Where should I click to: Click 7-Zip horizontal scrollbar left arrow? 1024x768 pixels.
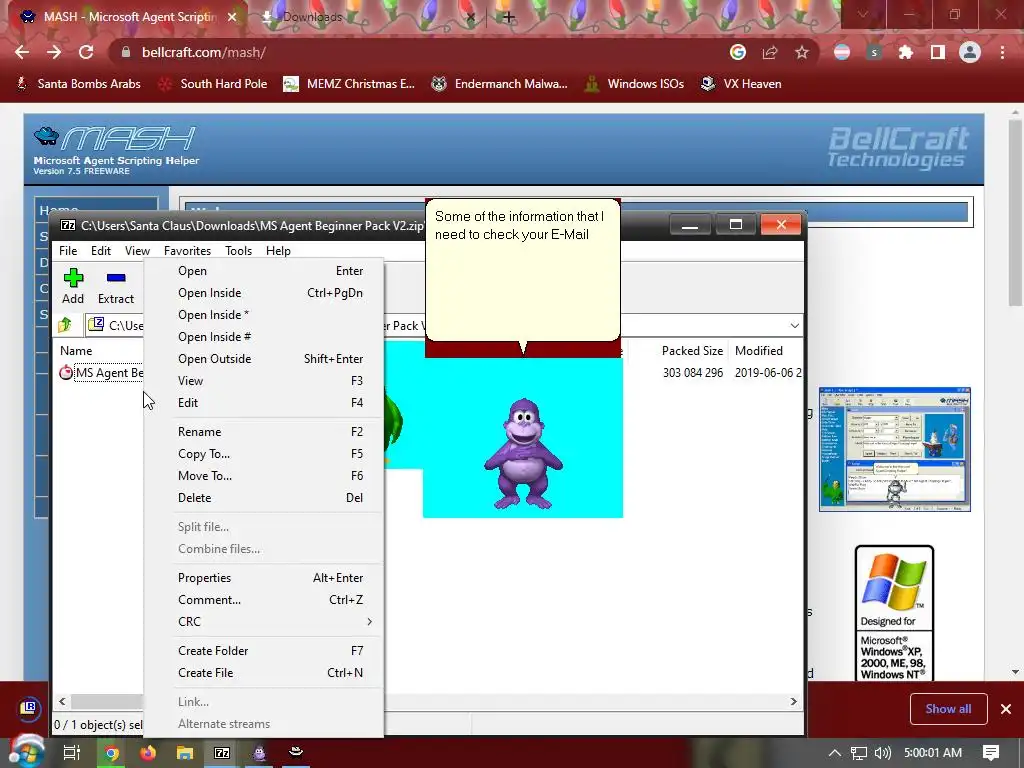tap(62, 701)
